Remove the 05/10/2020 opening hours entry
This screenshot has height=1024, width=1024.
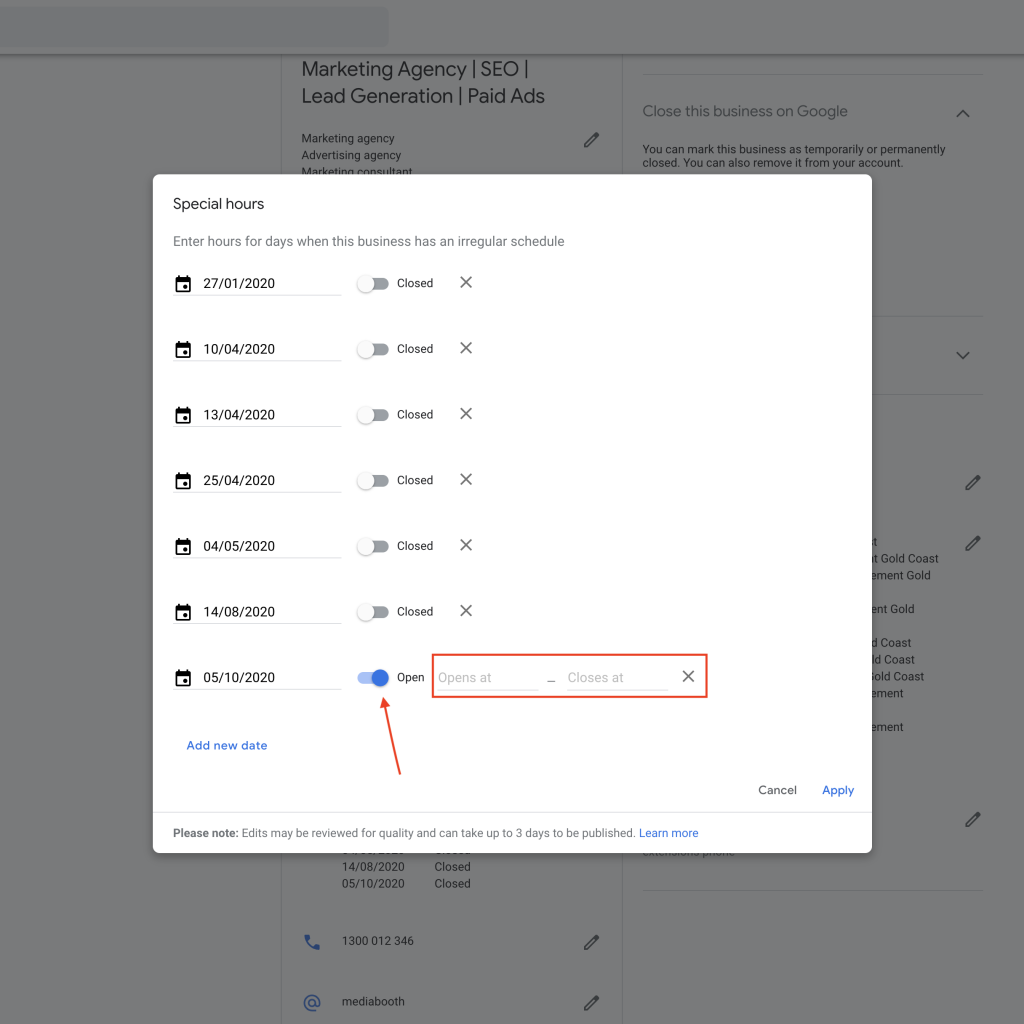pos(688,676)
